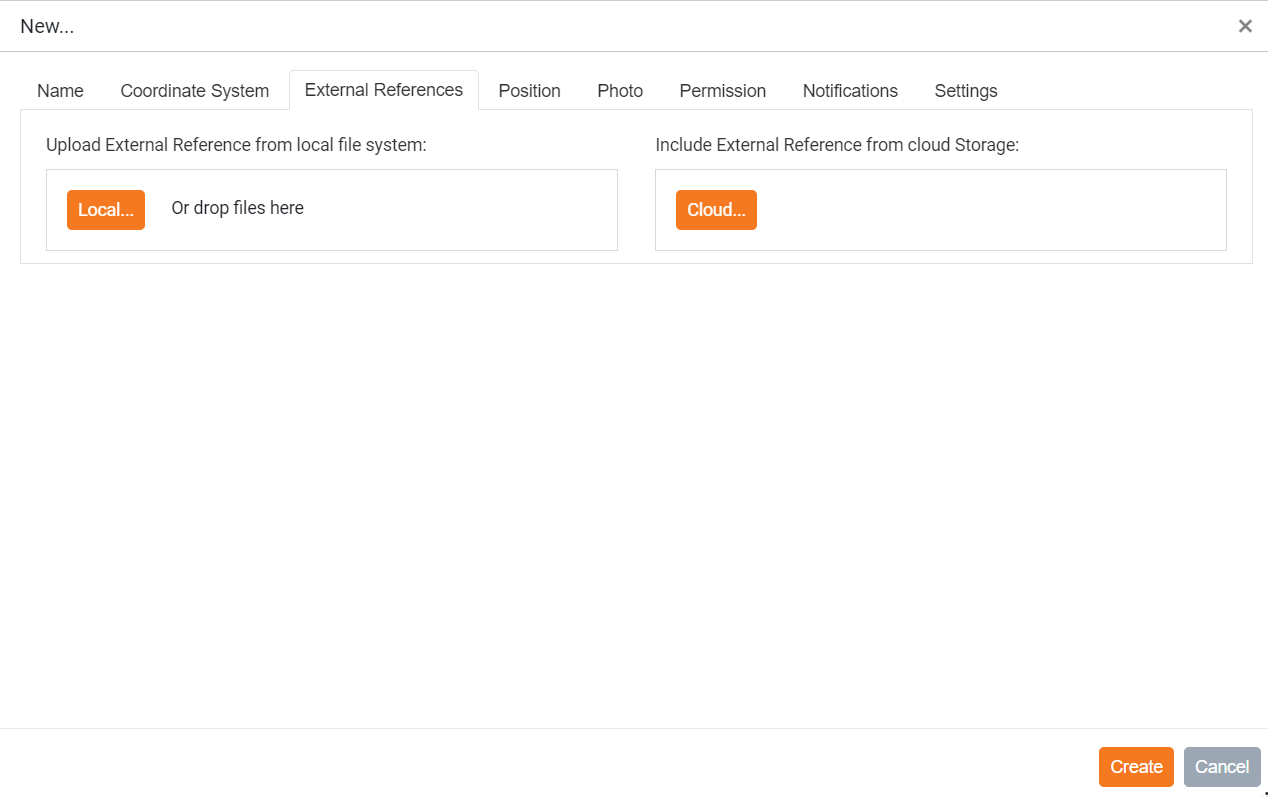
Task: Click the orange Cloud... button
Action: pyautogui.click(x=716, y=210)
